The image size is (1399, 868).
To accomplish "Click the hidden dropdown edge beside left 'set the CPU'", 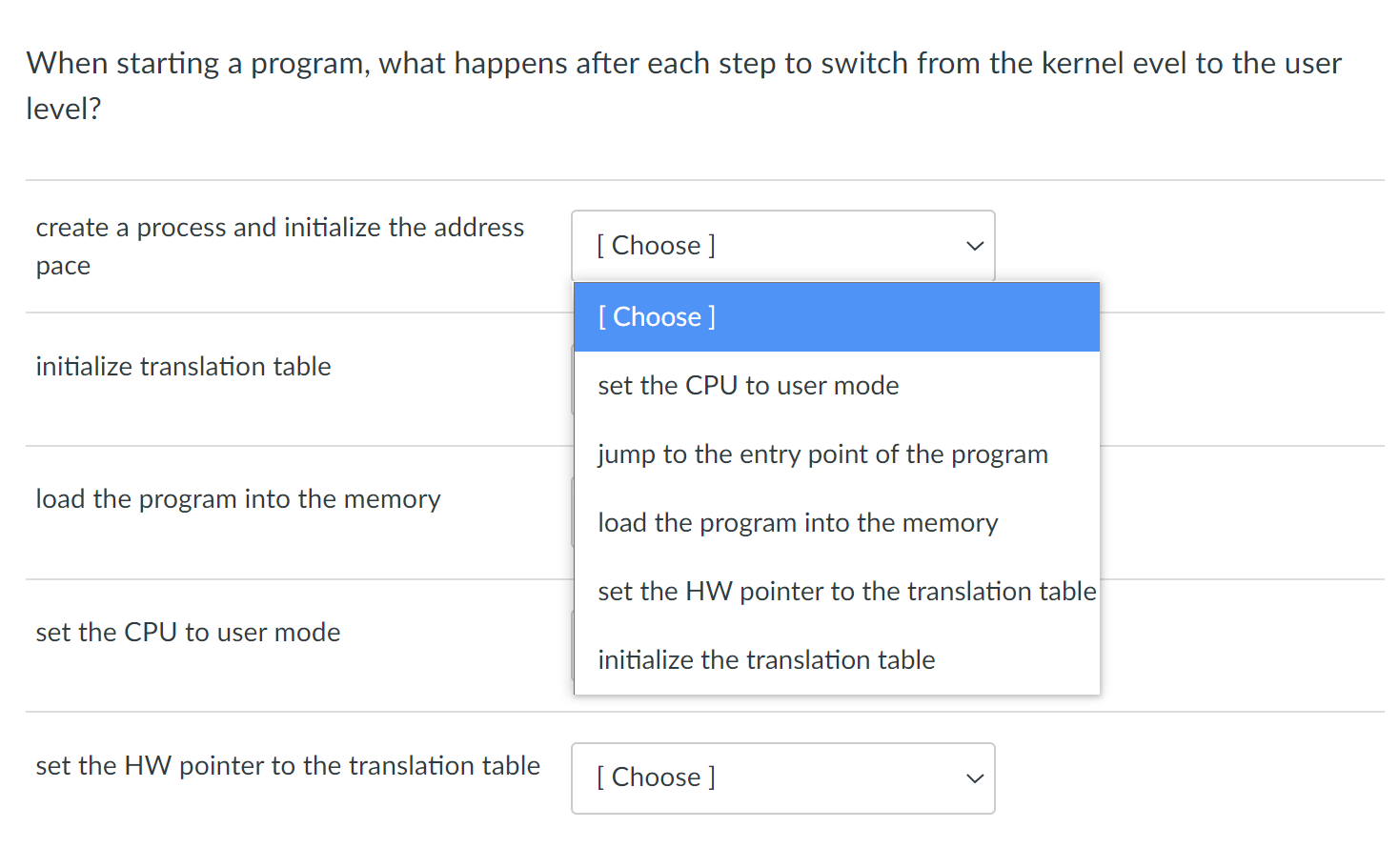I will click(573, 645).
